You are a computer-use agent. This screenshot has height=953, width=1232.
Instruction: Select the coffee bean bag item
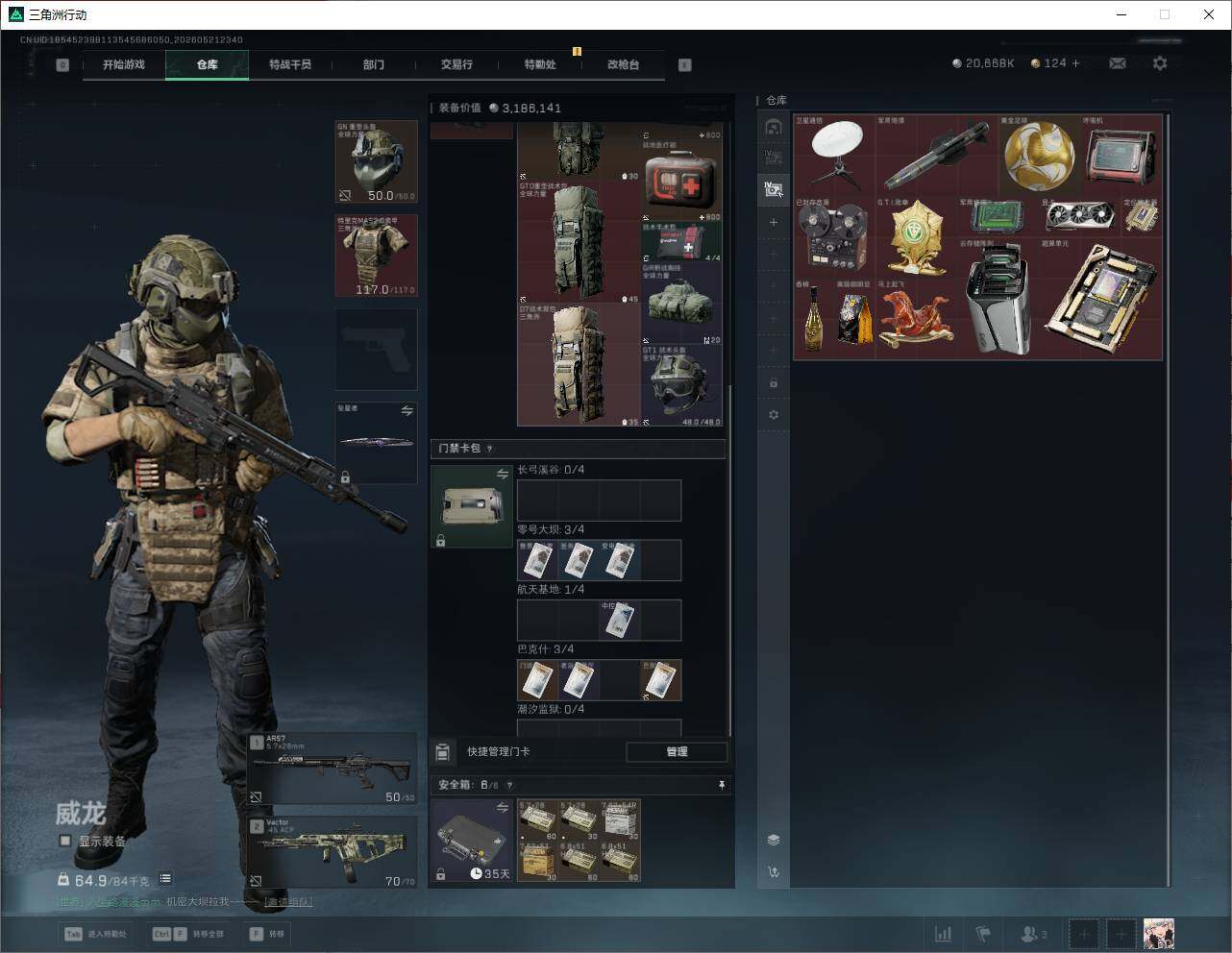click(854, 318)
